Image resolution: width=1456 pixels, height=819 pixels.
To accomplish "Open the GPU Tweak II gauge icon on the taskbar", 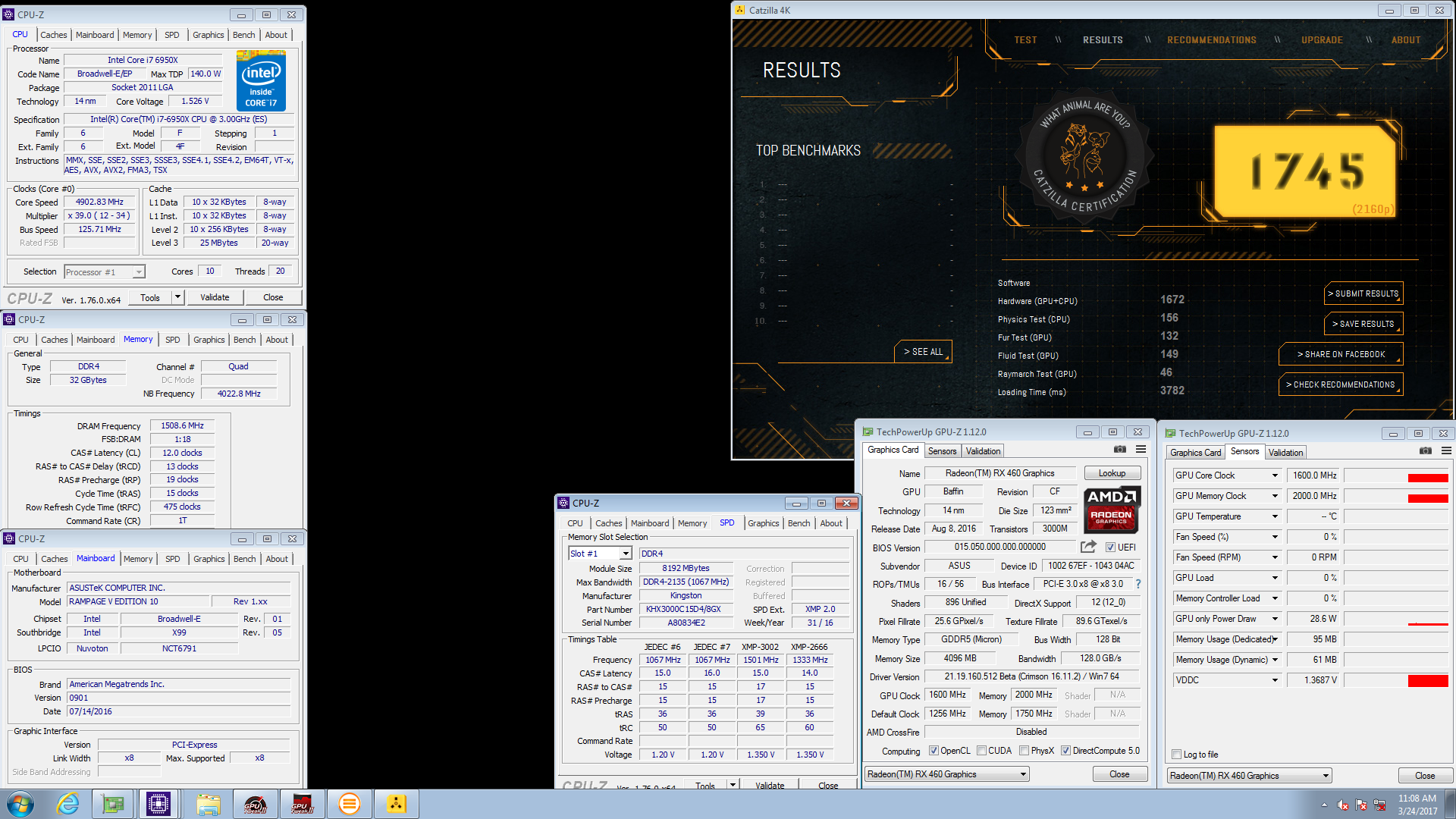I will pos(255,804).
